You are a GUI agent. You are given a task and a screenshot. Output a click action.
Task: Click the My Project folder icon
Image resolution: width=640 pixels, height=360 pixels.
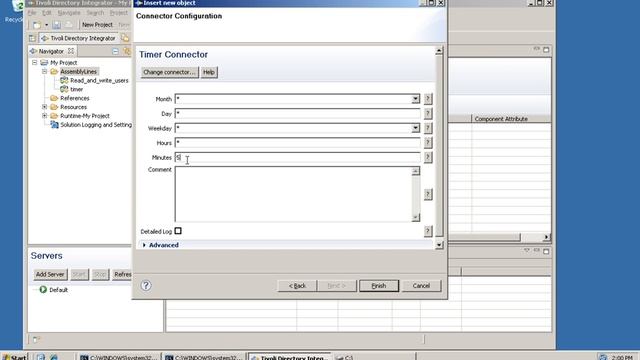click(x=44, y=62)
